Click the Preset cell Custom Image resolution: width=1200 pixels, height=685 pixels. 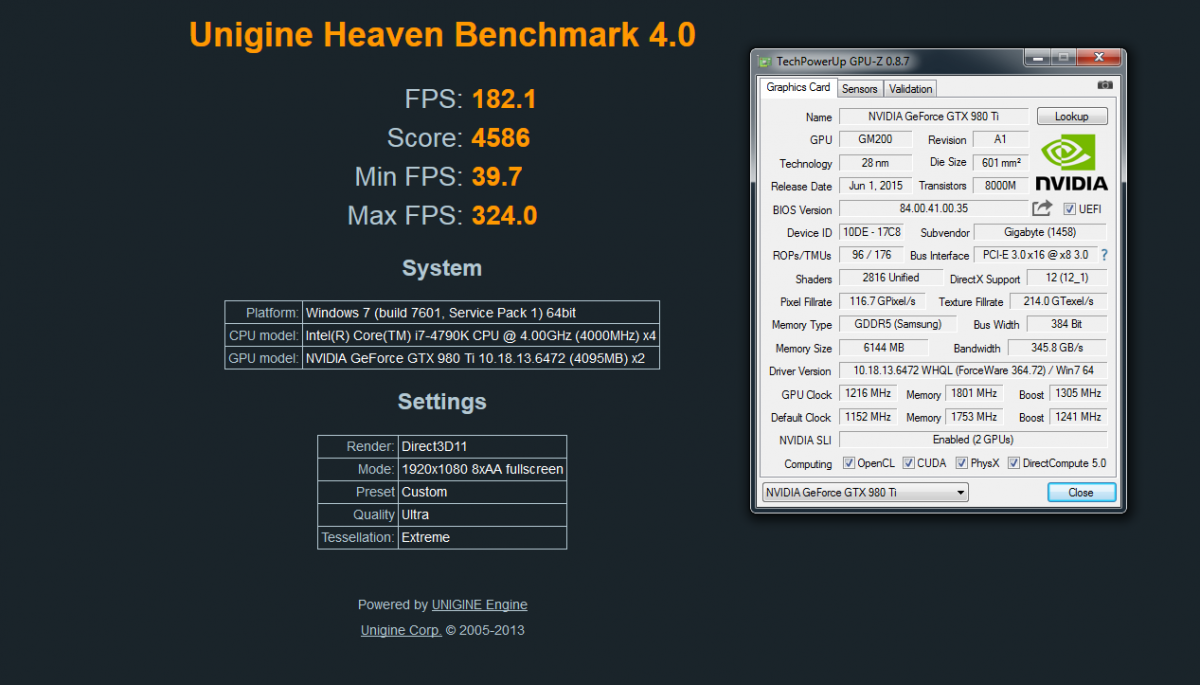483,492
